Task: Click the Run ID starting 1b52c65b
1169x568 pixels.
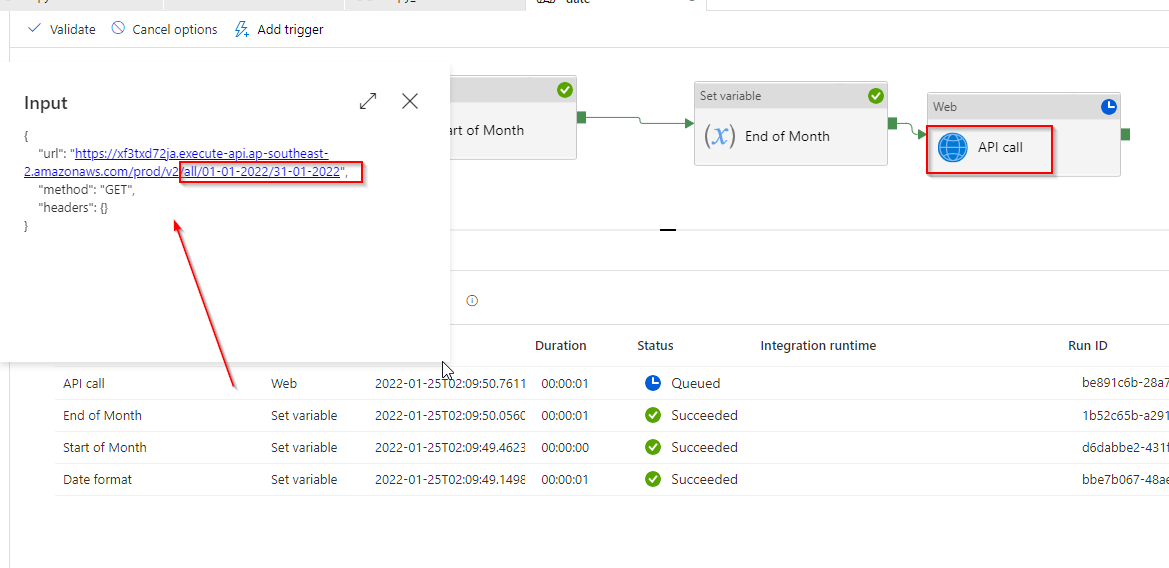Action: [1125, 415]
